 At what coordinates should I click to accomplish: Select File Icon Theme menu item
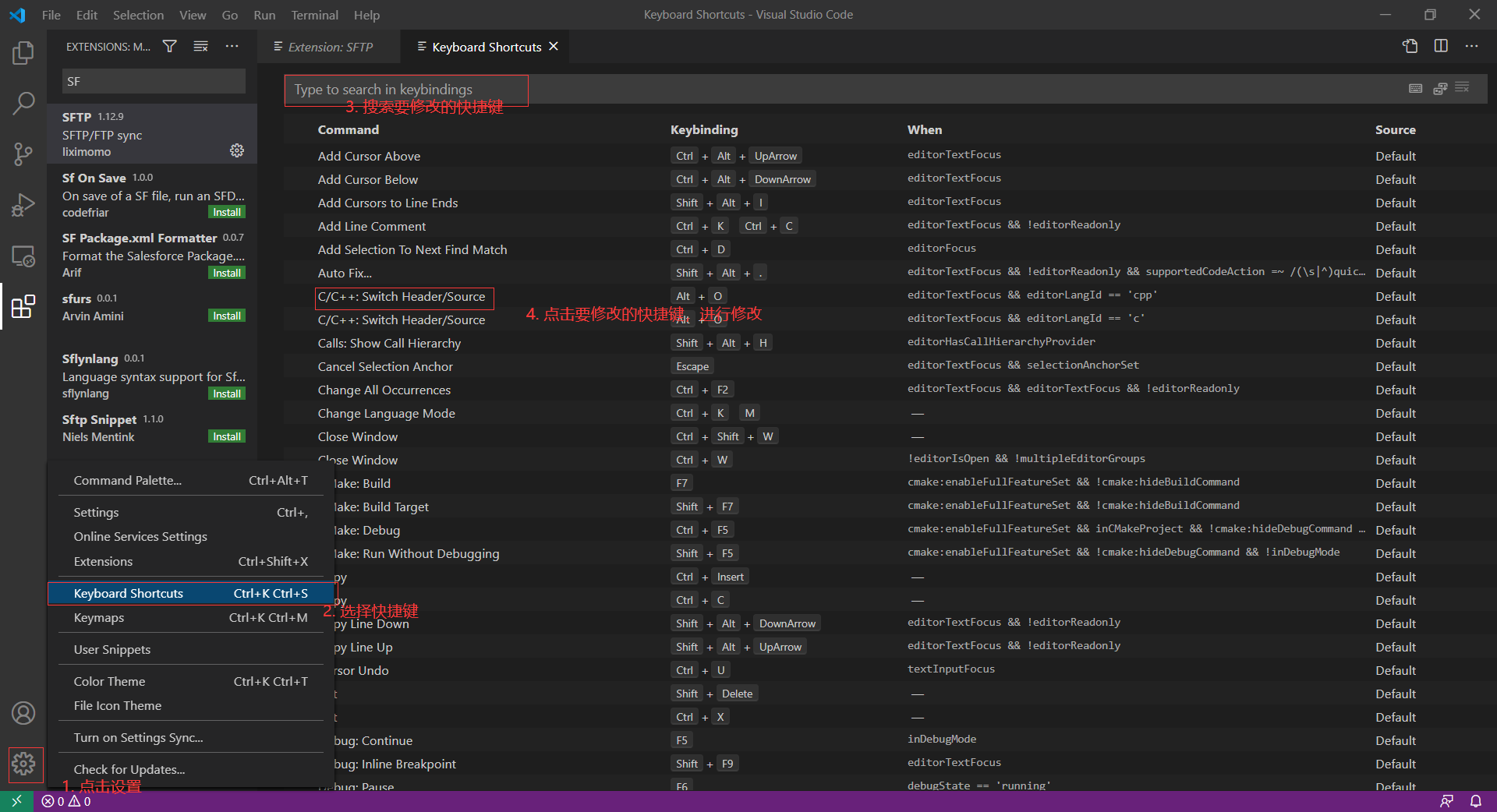(x=191, y=705)
